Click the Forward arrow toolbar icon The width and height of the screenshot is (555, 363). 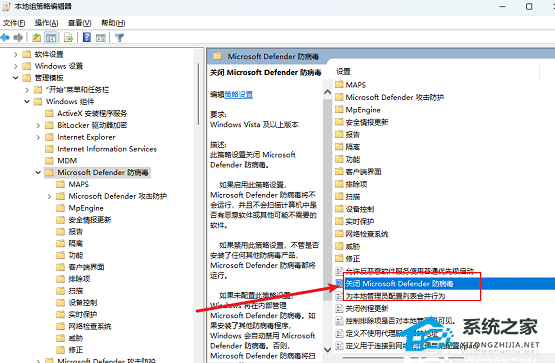coord(18,38)
